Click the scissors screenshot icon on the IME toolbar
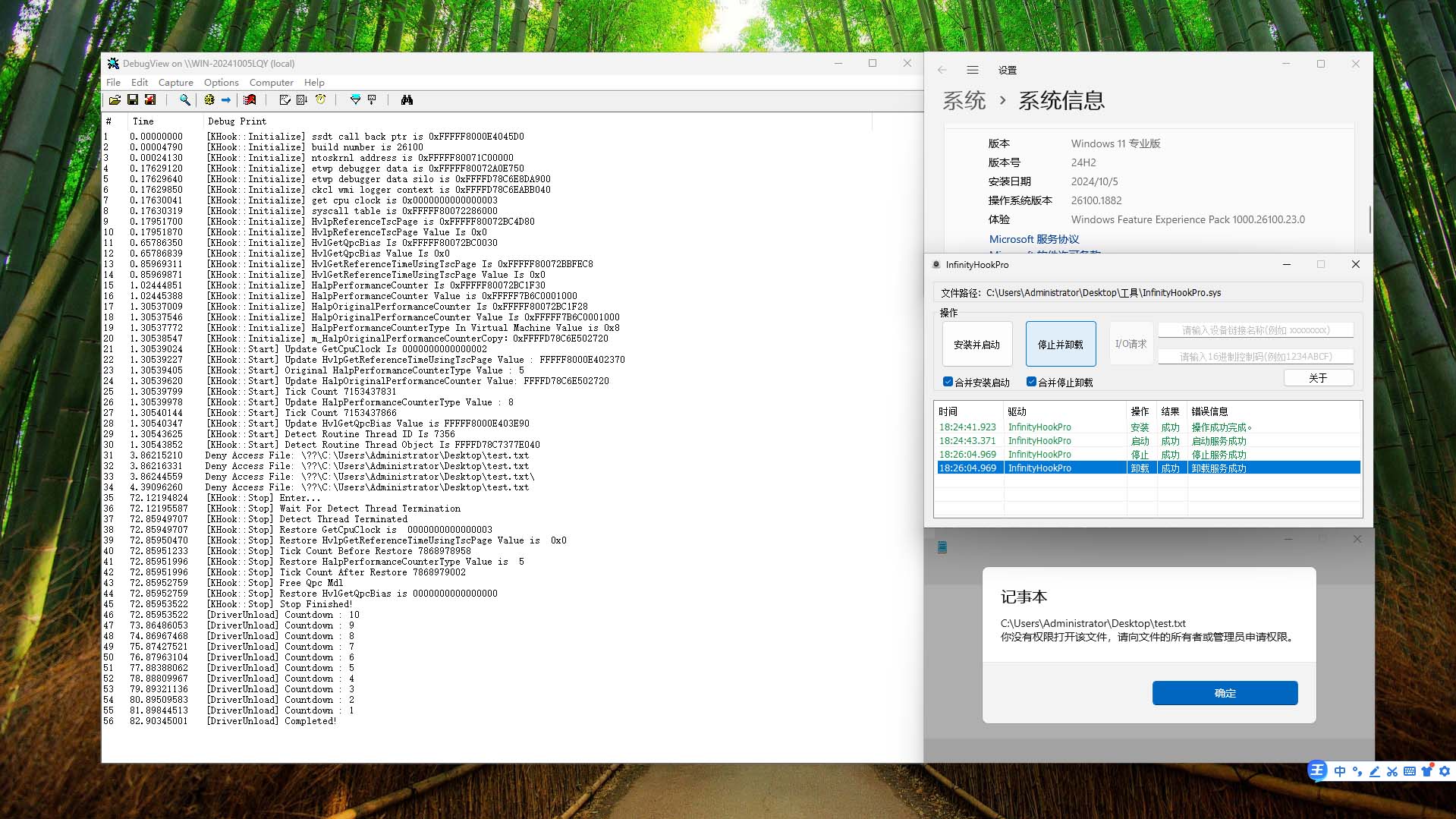Screen dimensions: 1456x819 pos(1392,771)
